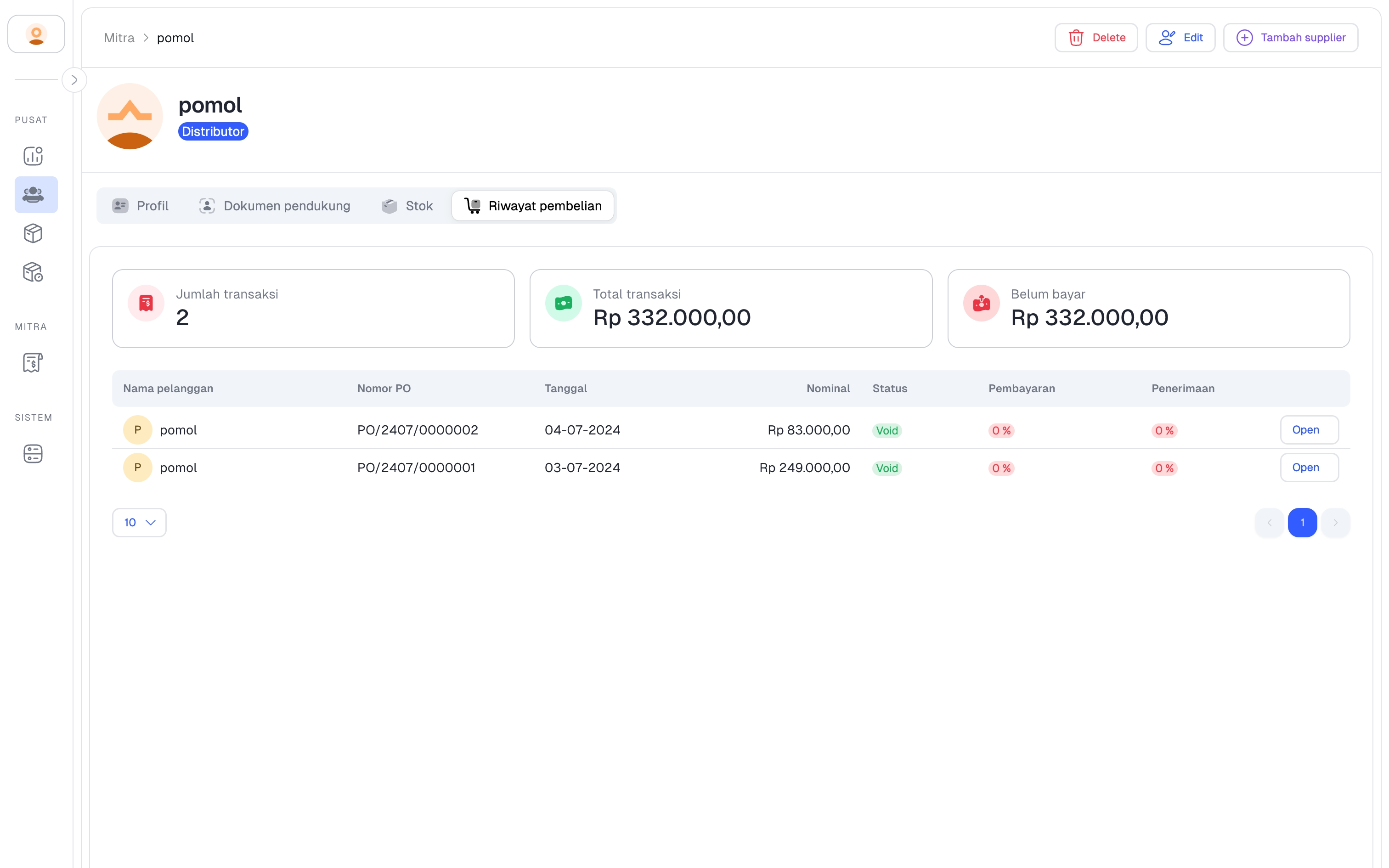Open the rows-per-page dropdown showing 10
This screenshot has width=1389, height=868.
139,523
